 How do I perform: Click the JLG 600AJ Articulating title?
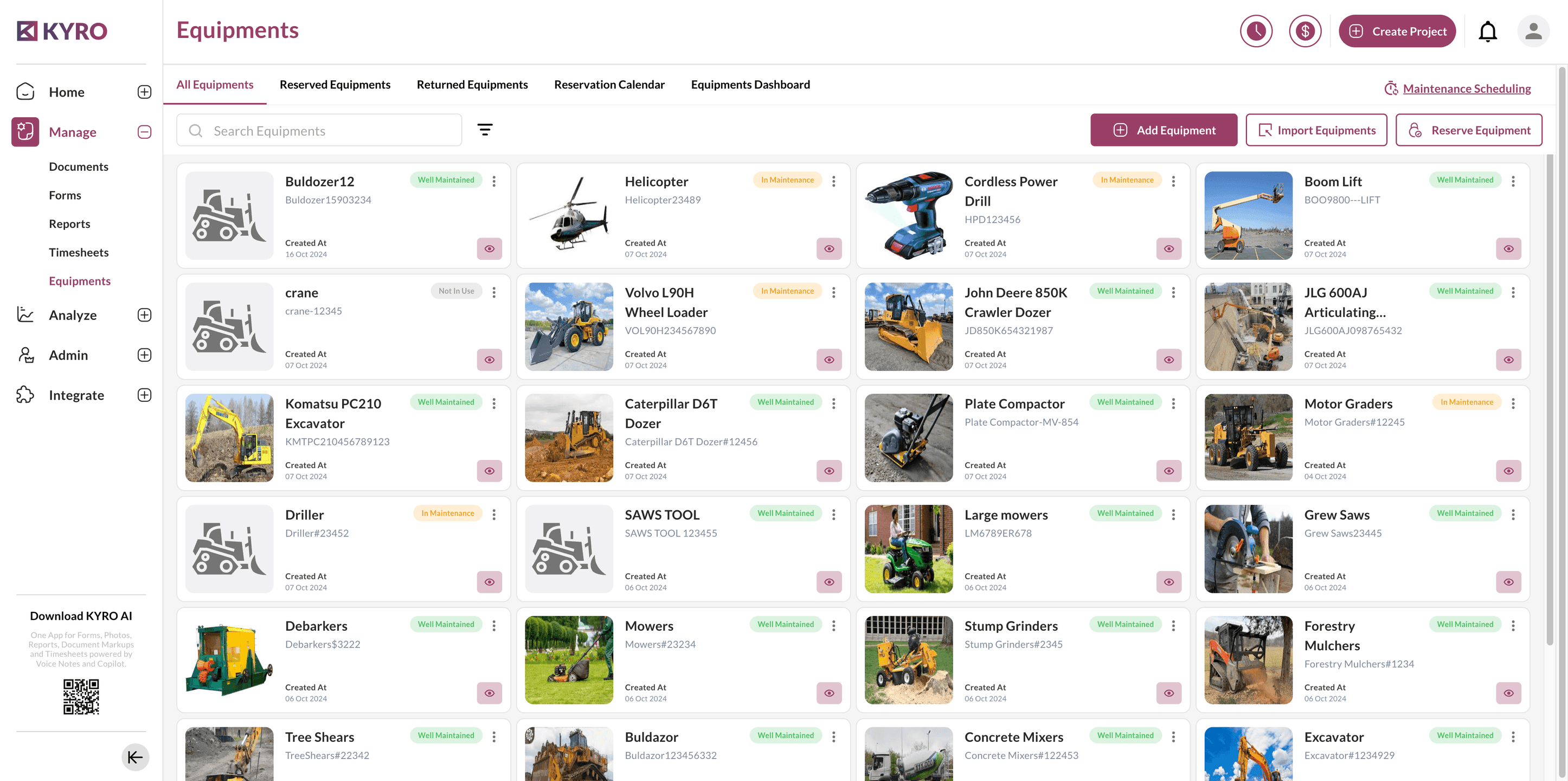click(x=1345, y=303)
